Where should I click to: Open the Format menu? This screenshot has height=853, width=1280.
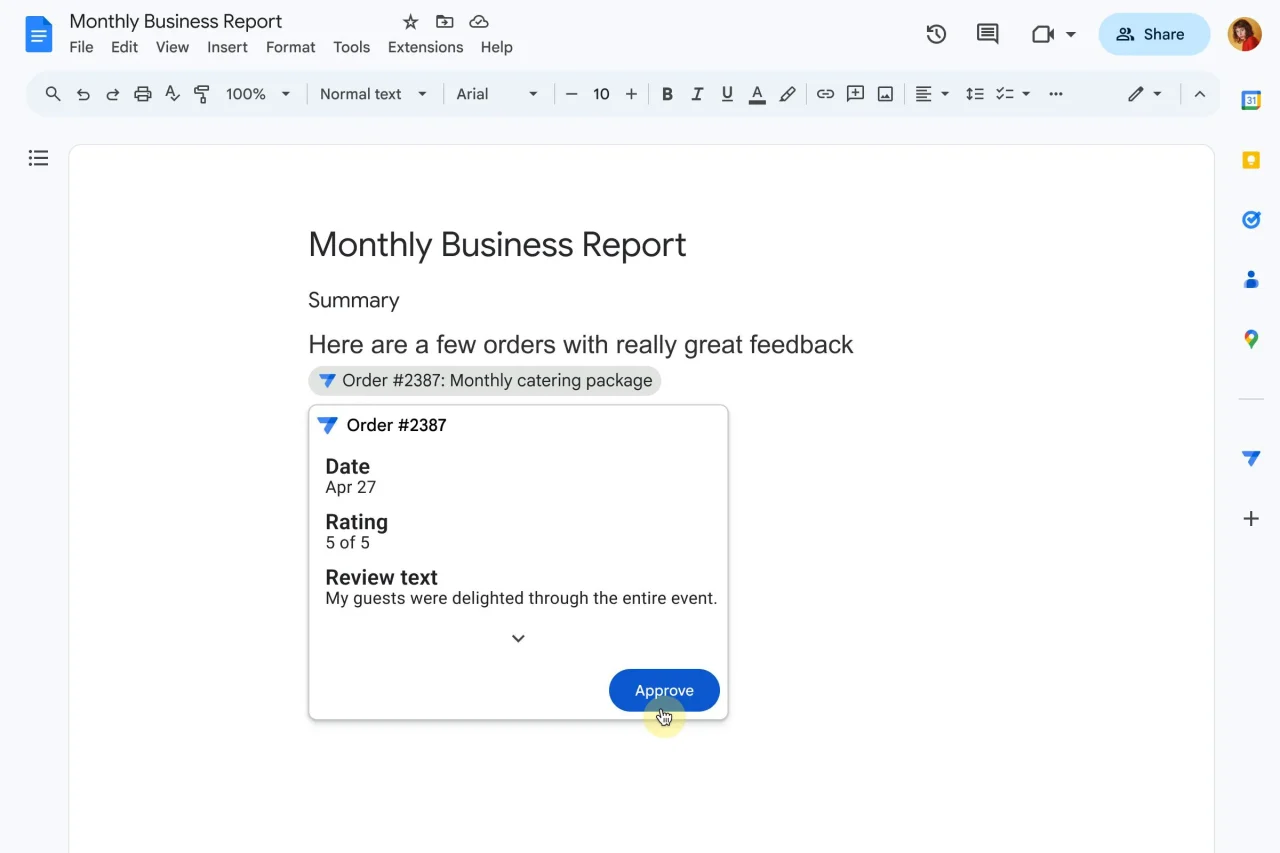coord(291,47)
